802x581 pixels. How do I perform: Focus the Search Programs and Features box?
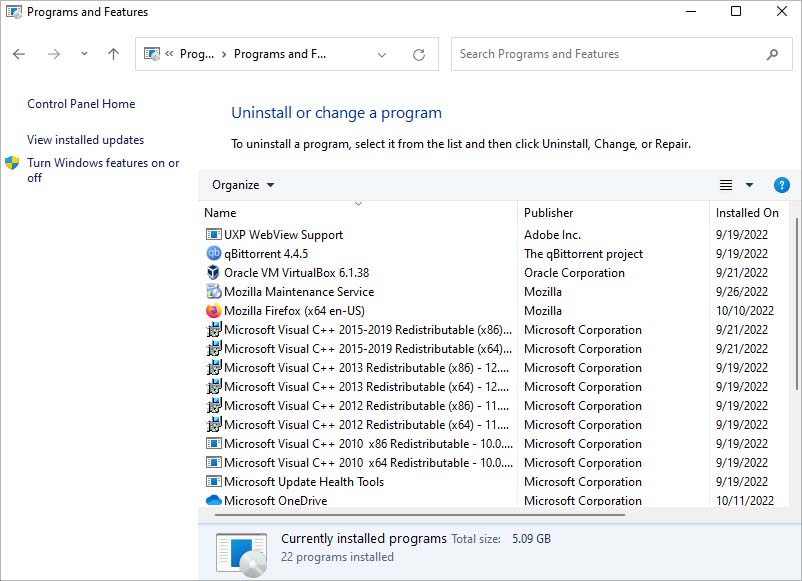(621, 54)
